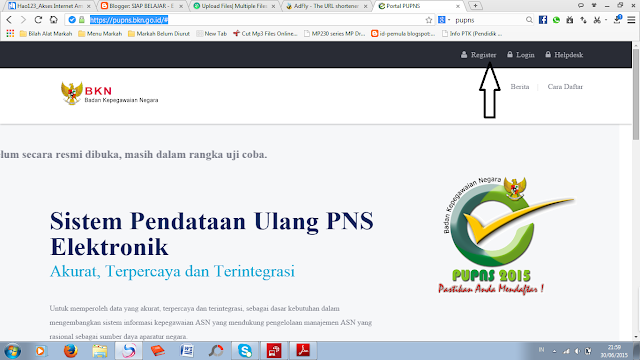
Task: Click the browser Forward arrow
Action: pos(23,20)
